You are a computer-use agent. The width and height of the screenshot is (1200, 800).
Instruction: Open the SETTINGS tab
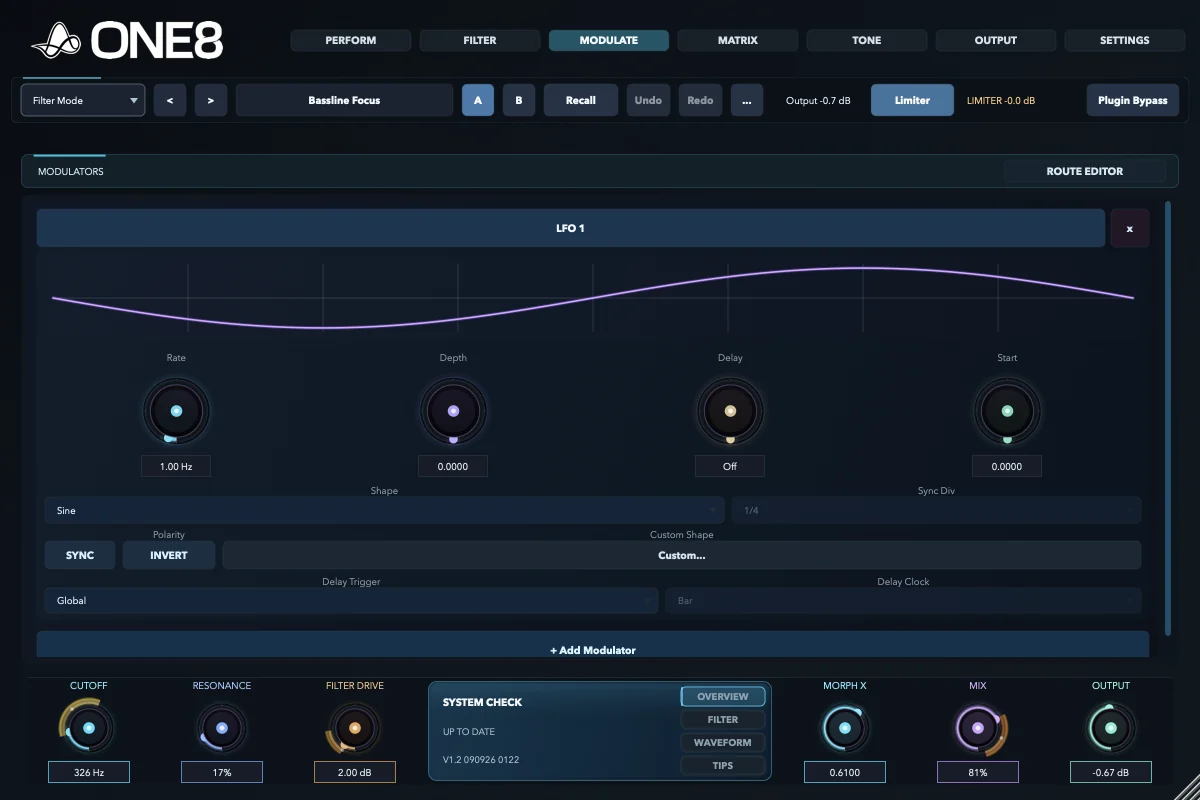[x=1125, y=40]
